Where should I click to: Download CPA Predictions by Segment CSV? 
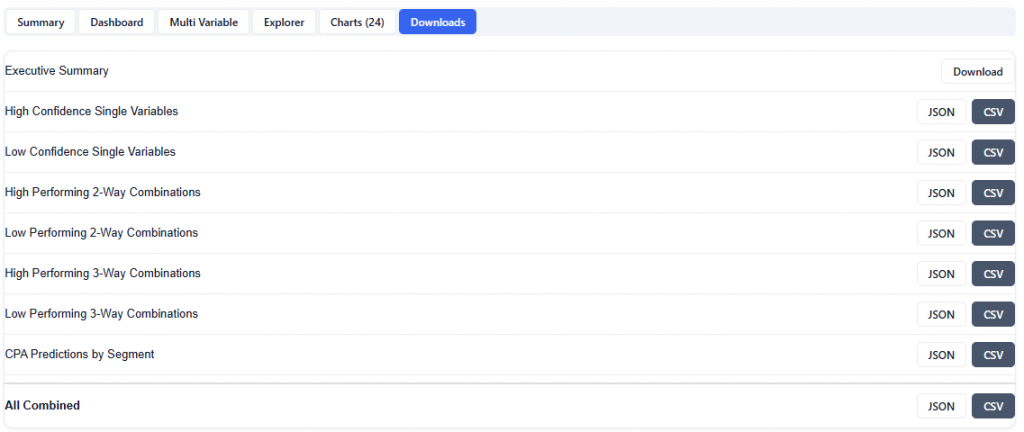click(x=993, y=355)
